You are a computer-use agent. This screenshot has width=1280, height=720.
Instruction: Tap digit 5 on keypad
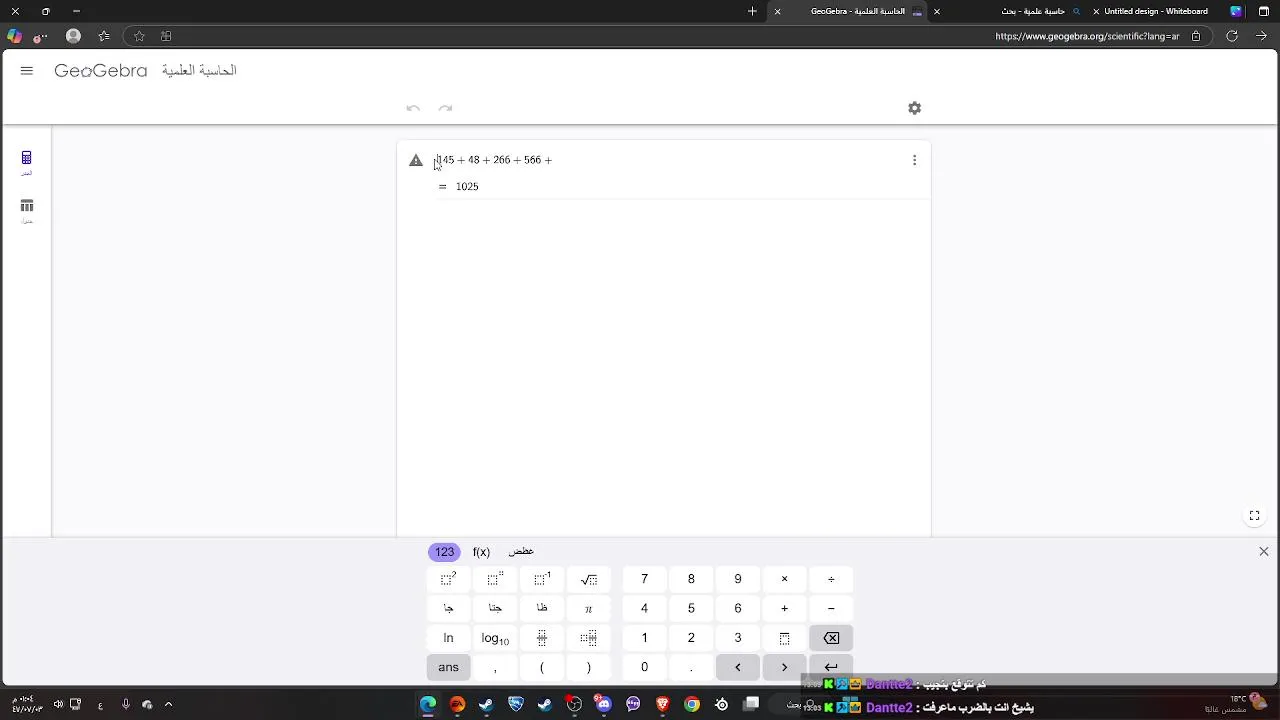click(691, 608)
